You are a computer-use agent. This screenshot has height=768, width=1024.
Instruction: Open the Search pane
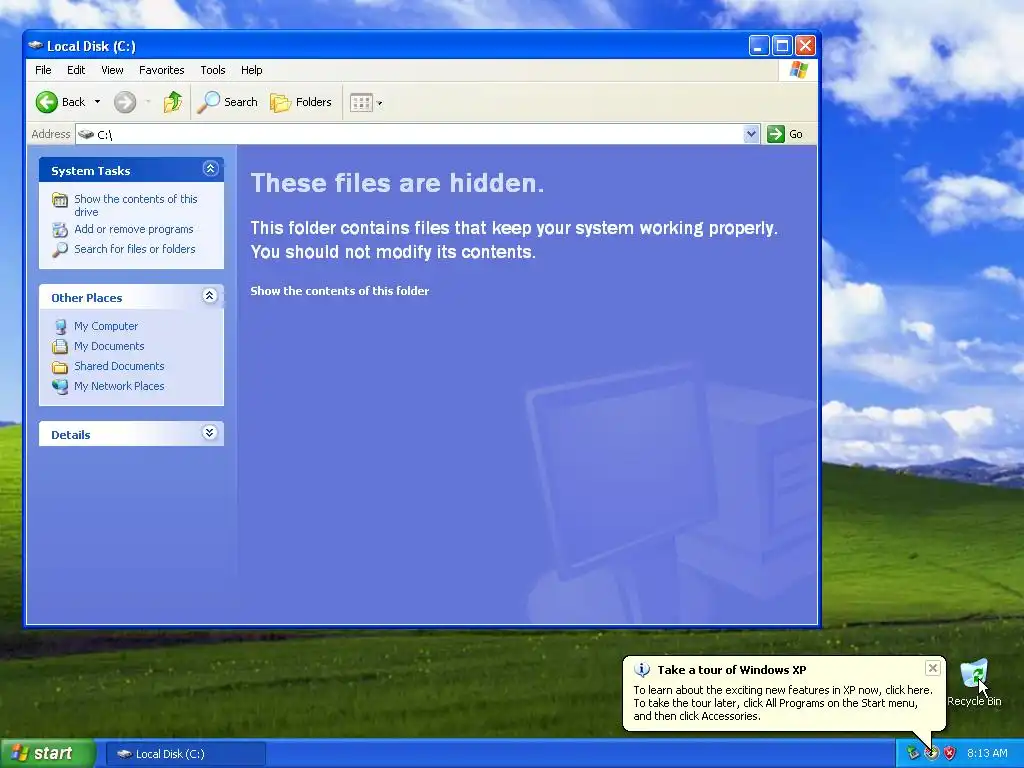pos(227,102)
